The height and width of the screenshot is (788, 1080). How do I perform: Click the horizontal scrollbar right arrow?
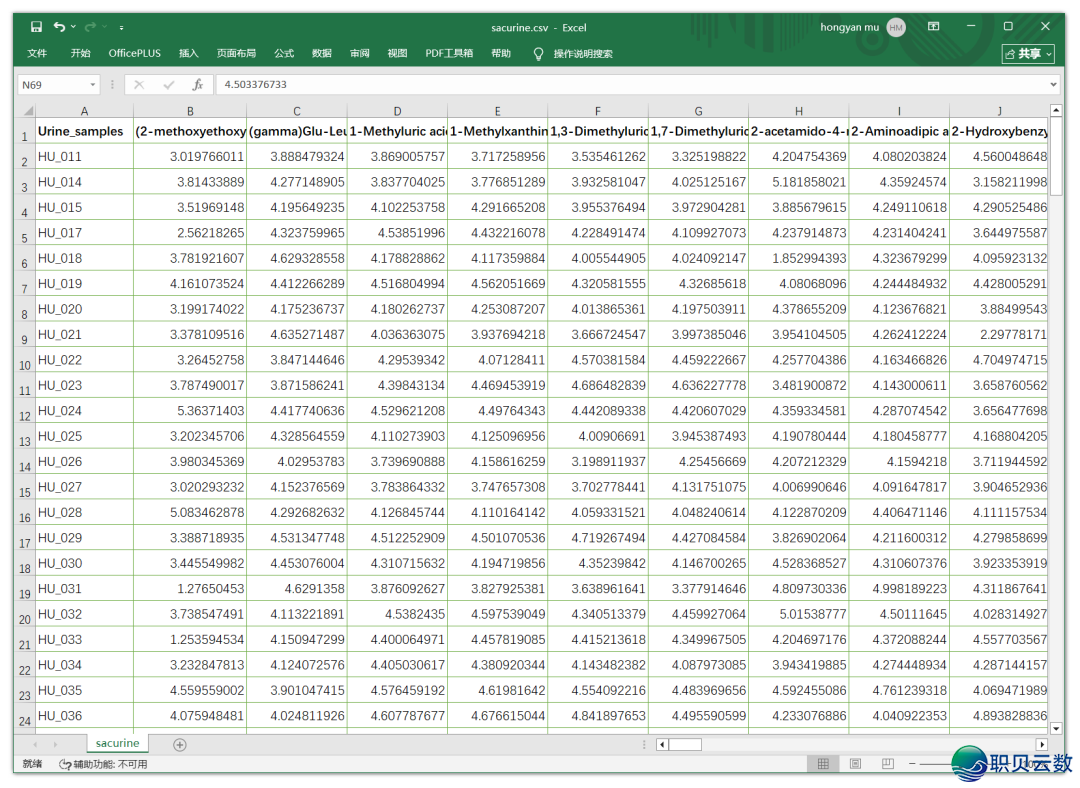1041,744
